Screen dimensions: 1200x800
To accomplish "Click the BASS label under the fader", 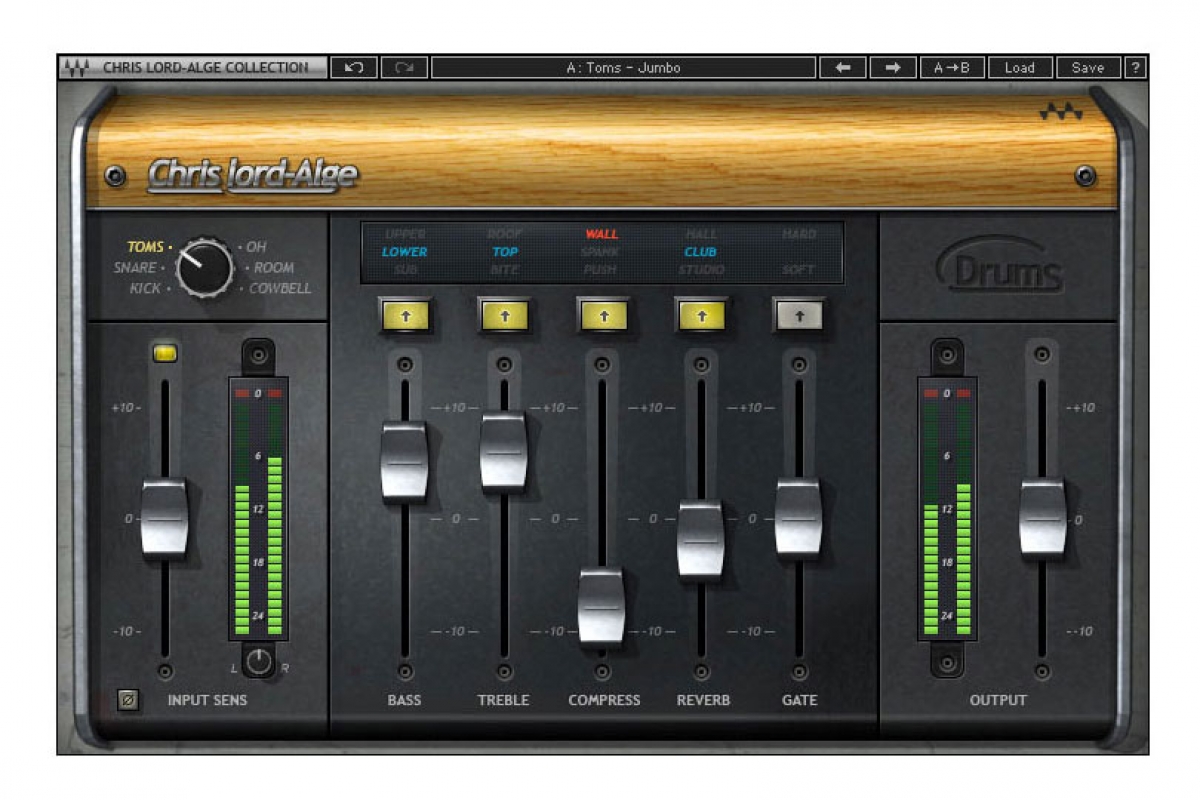I will click(405, 700).
